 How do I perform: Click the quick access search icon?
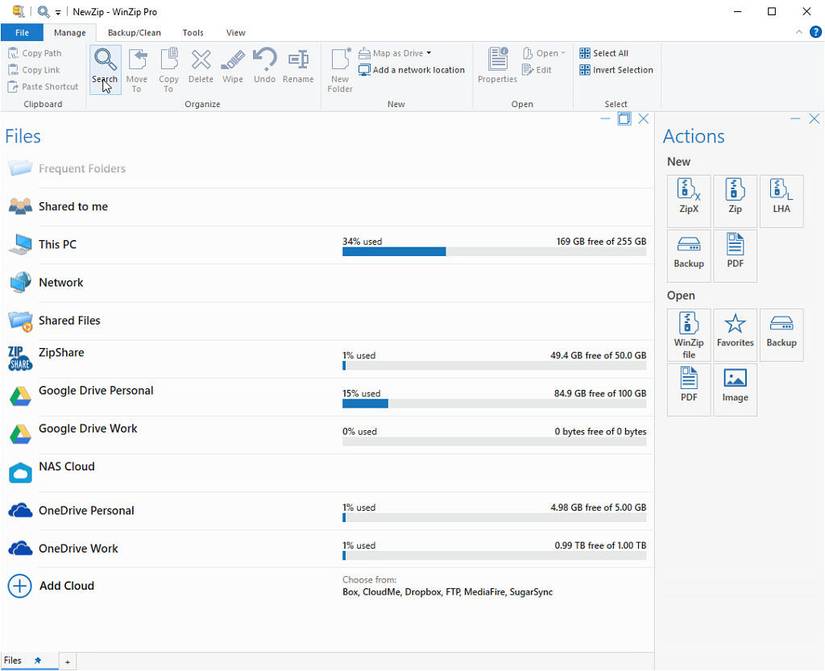43,11
